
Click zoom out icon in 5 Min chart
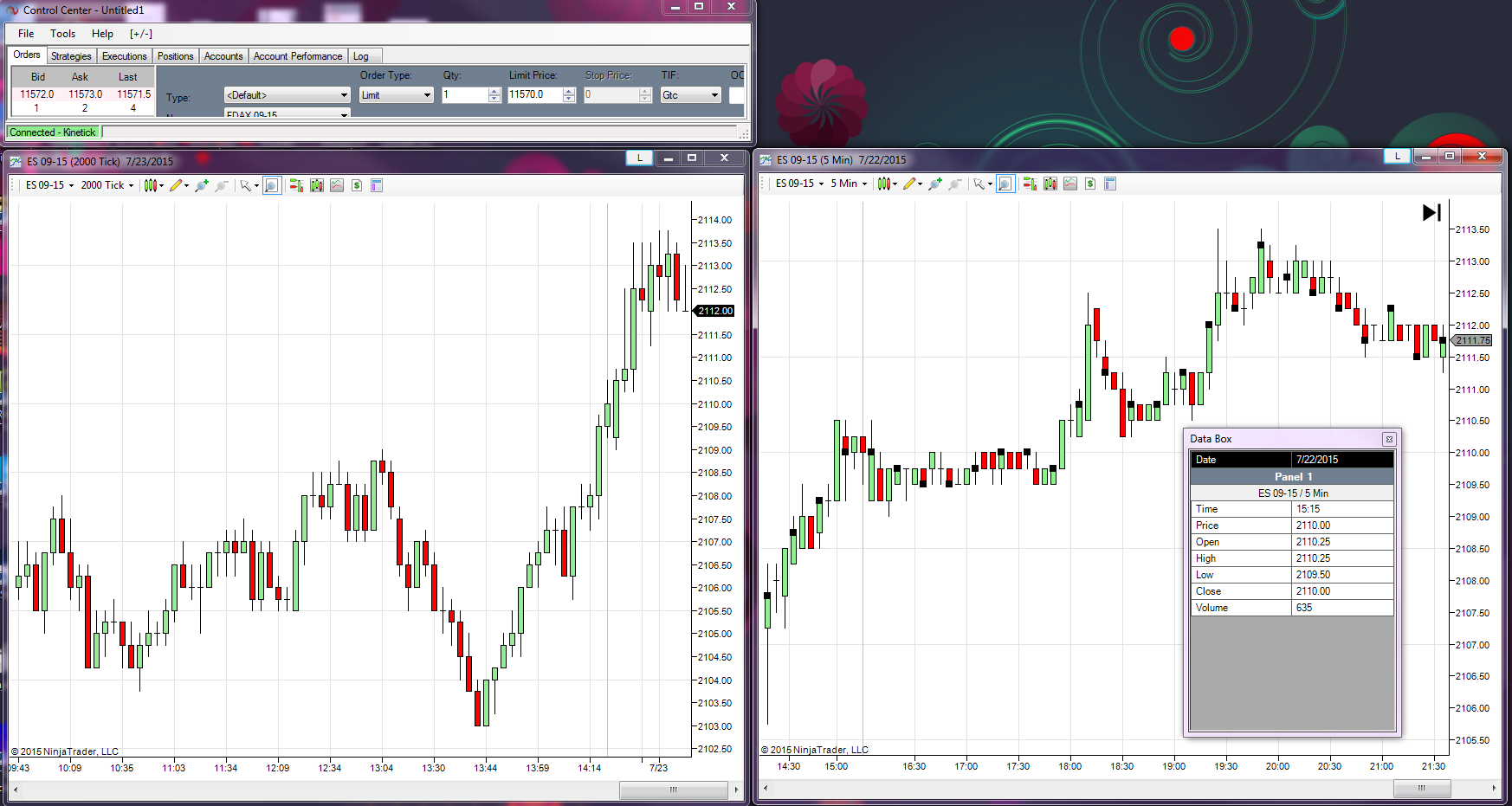pos(955,184)
